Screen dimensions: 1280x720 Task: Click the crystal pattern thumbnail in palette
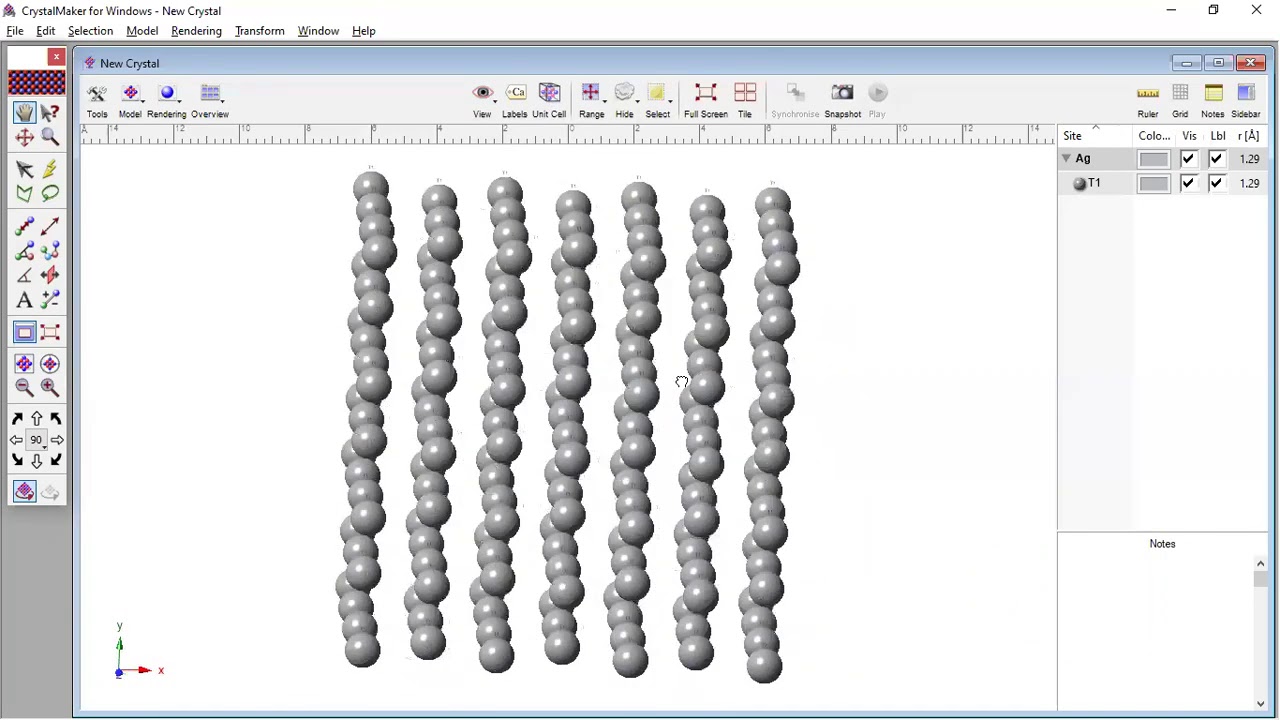click(37, 83)
